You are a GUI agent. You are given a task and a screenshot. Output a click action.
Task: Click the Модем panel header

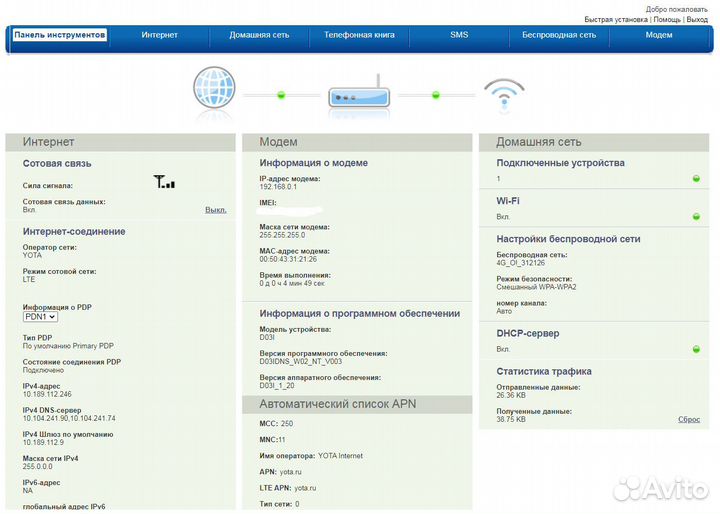point(357,142)
